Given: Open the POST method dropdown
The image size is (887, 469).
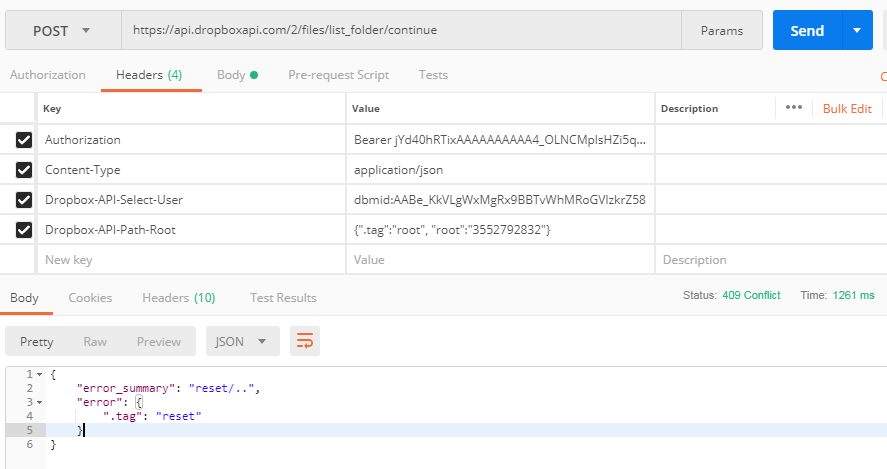Looking at the screenshot, I should tap(63, 31).
